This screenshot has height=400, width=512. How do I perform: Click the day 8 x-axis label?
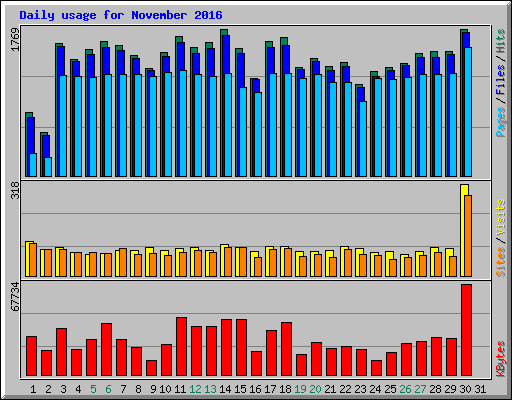(138, 389)
